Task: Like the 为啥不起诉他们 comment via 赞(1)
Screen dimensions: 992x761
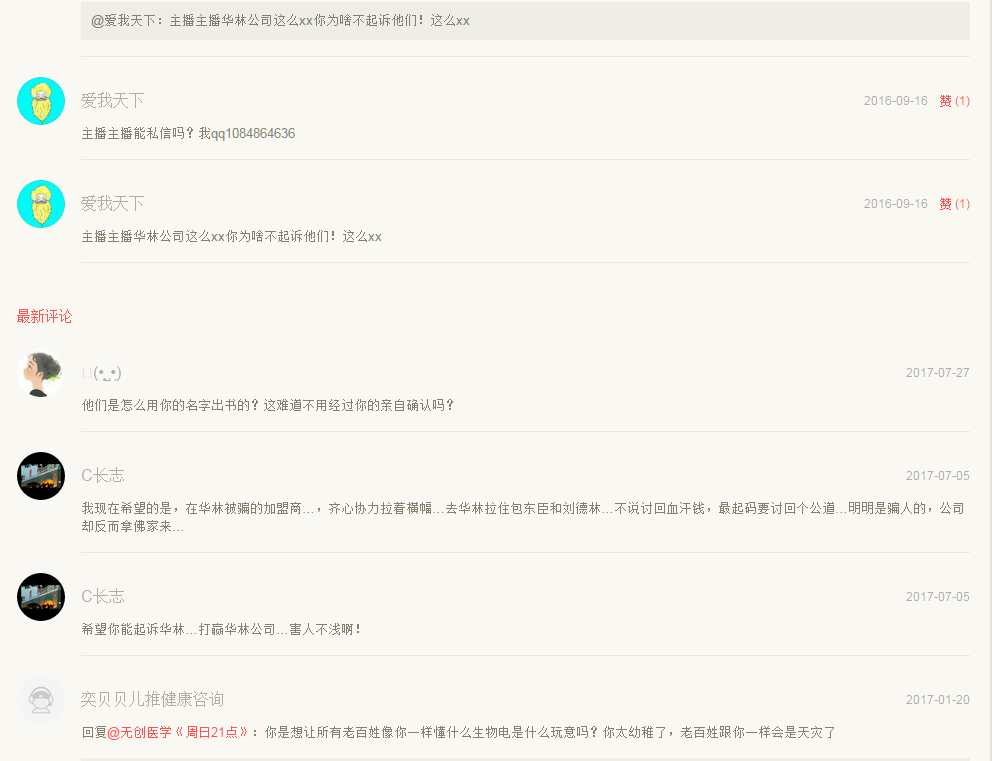Action: tap(954, 204)
